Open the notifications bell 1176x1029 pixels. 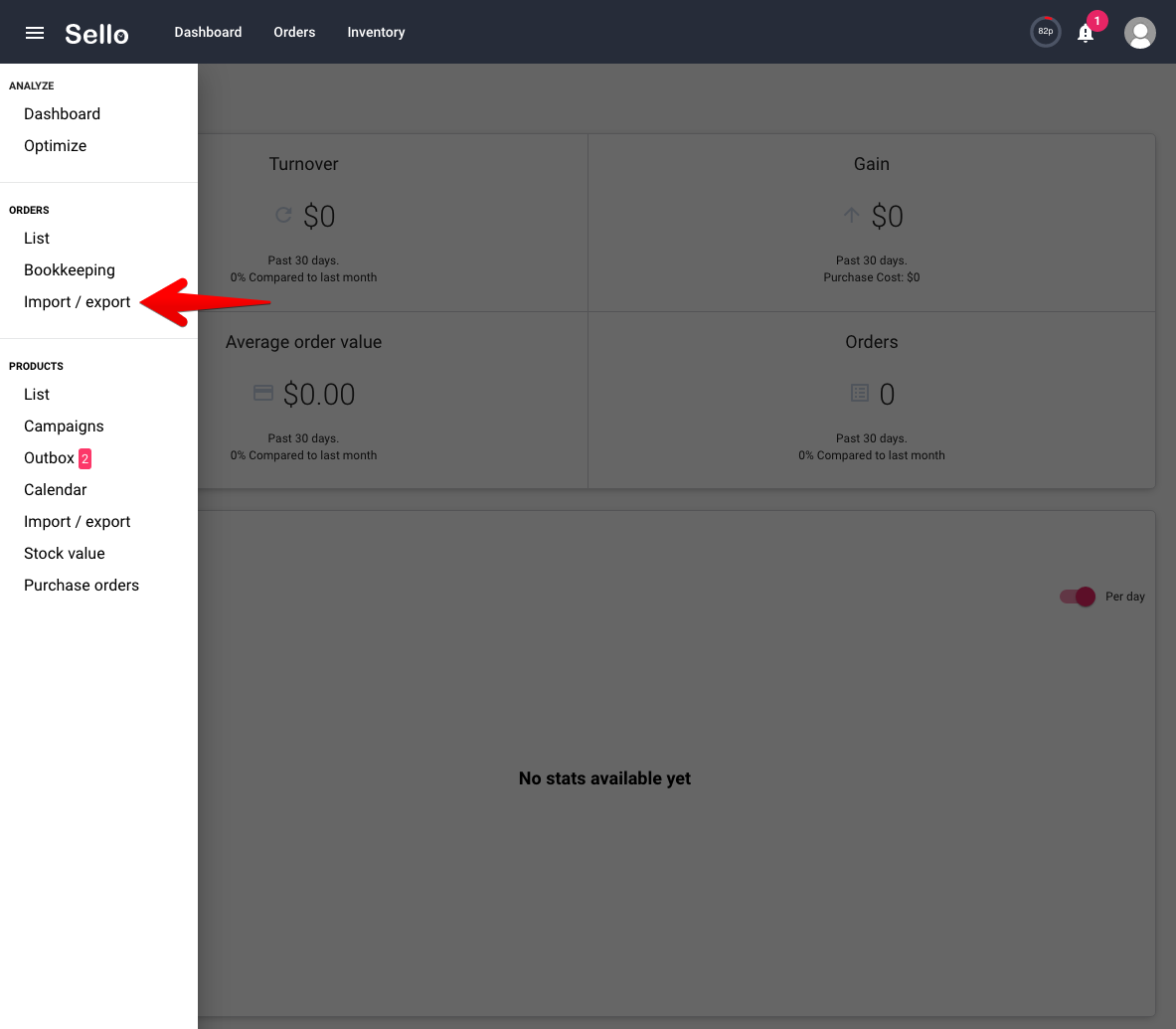pos(1086,33)
